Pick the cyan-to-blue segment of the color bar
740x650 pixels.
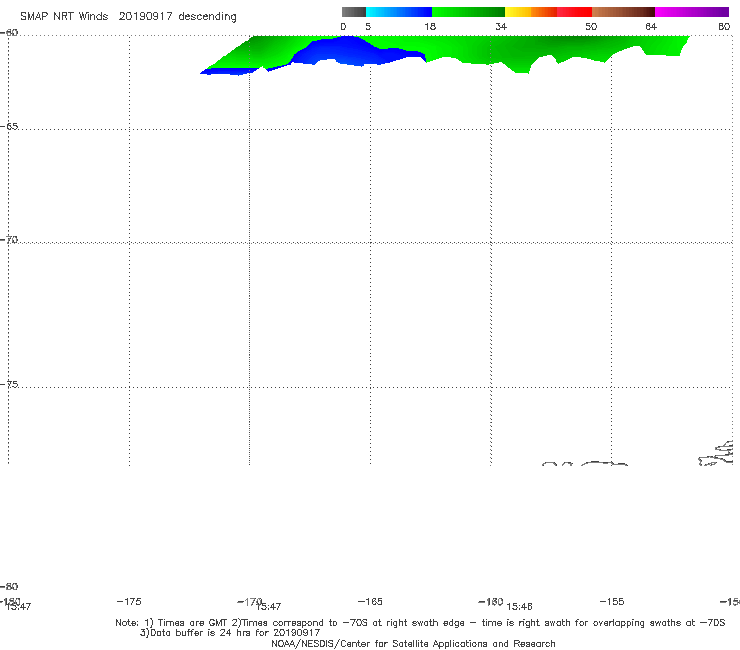399,12
